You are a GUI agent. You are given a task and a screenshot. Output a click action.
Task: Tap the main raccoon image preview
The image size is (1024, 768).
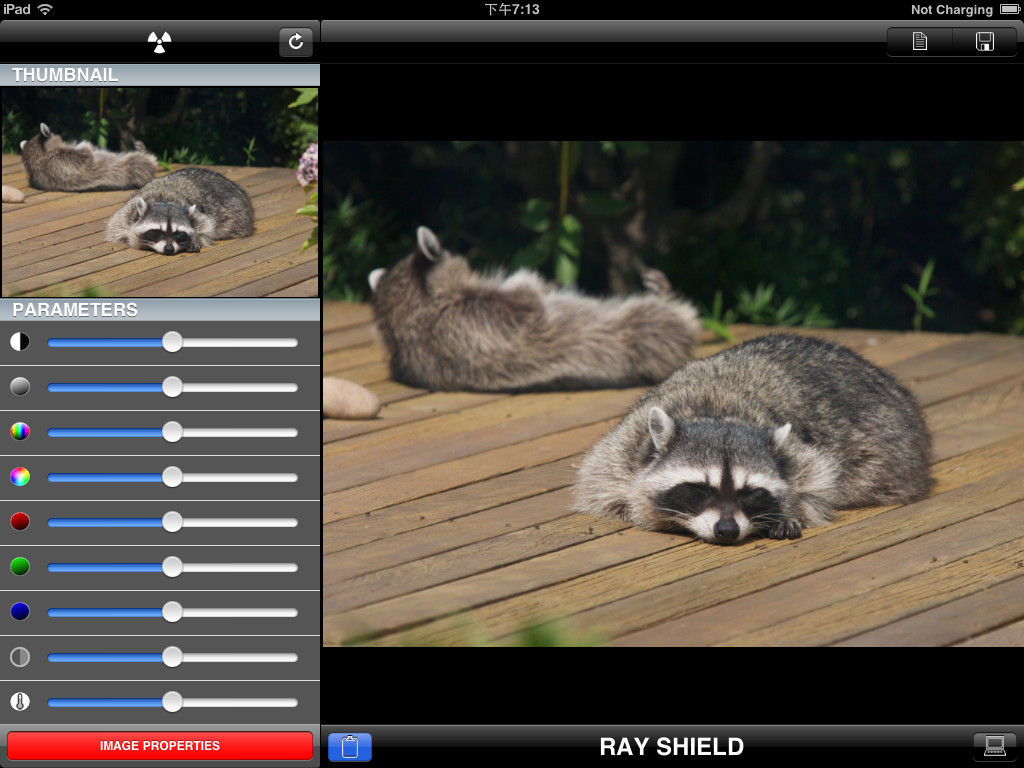pyautogui.click(x=673, y=394)
